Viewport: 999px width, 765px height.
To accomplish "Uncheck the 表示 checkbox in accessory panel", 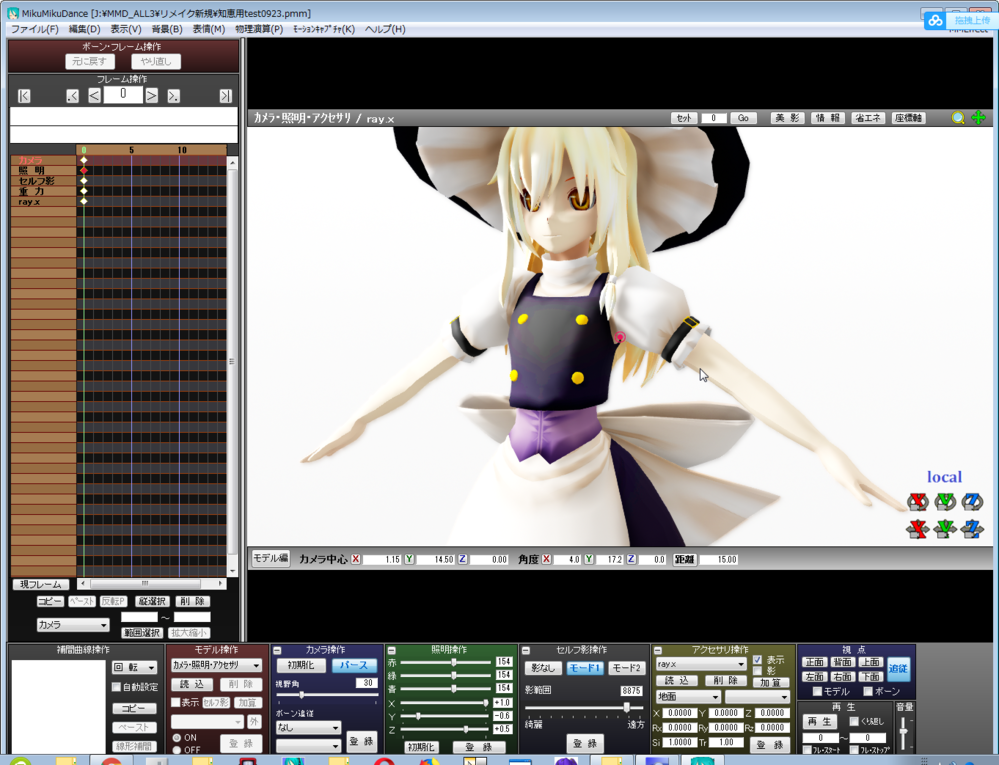I will pyautogui.click(x=757, y=660).
